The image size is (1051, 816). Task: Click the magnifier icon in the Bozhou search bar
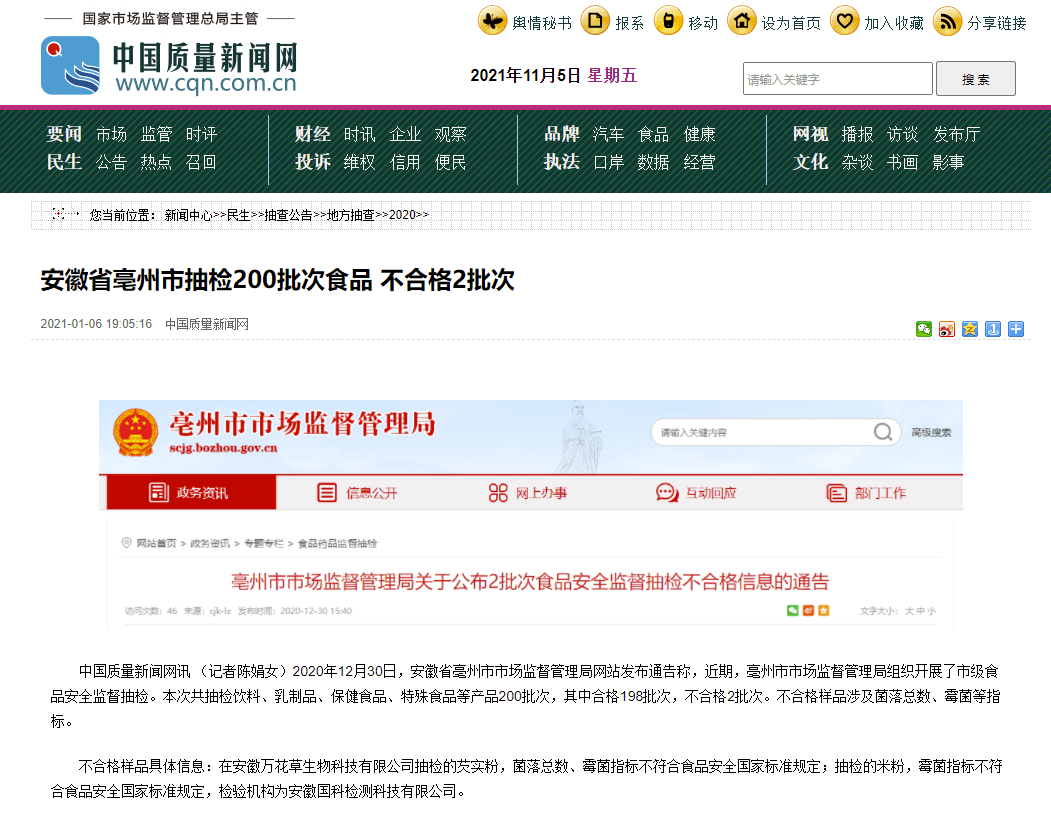(883, 432)
